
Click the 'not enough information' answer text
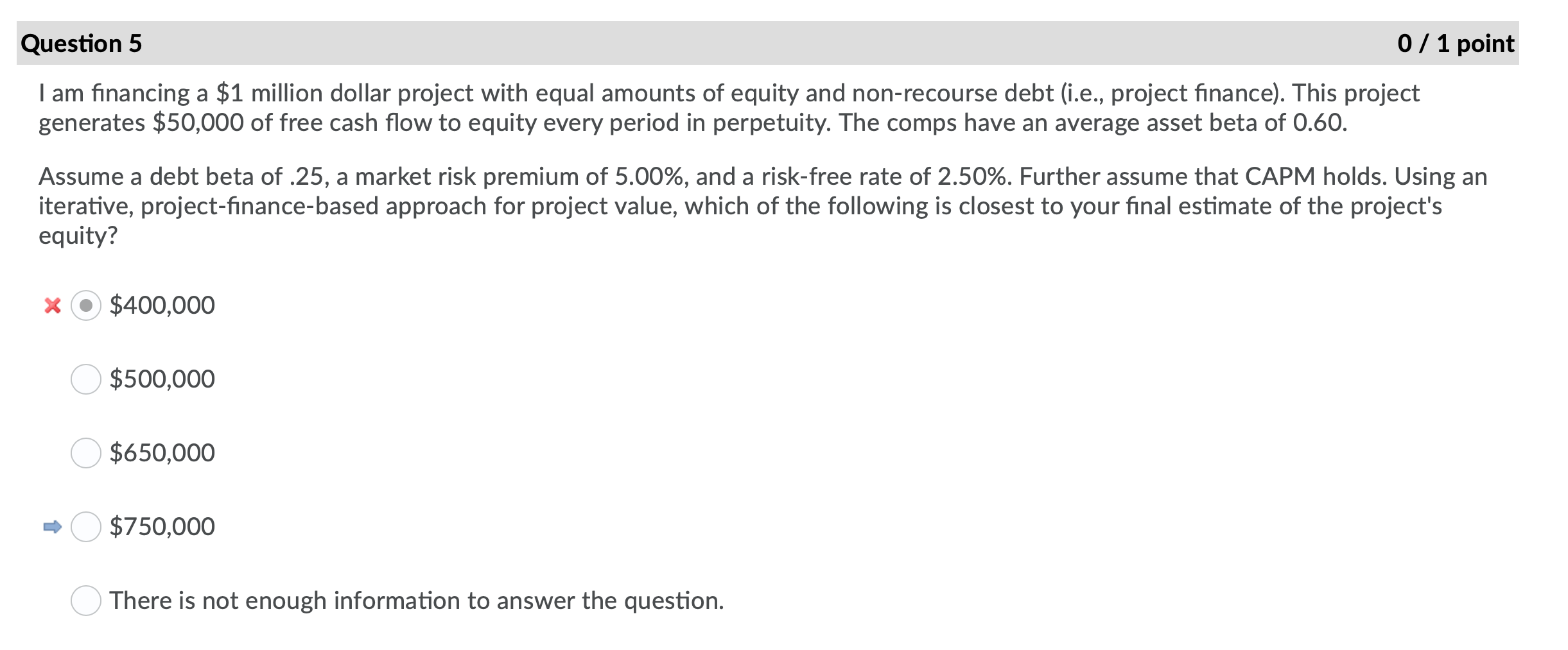point(417,601)
